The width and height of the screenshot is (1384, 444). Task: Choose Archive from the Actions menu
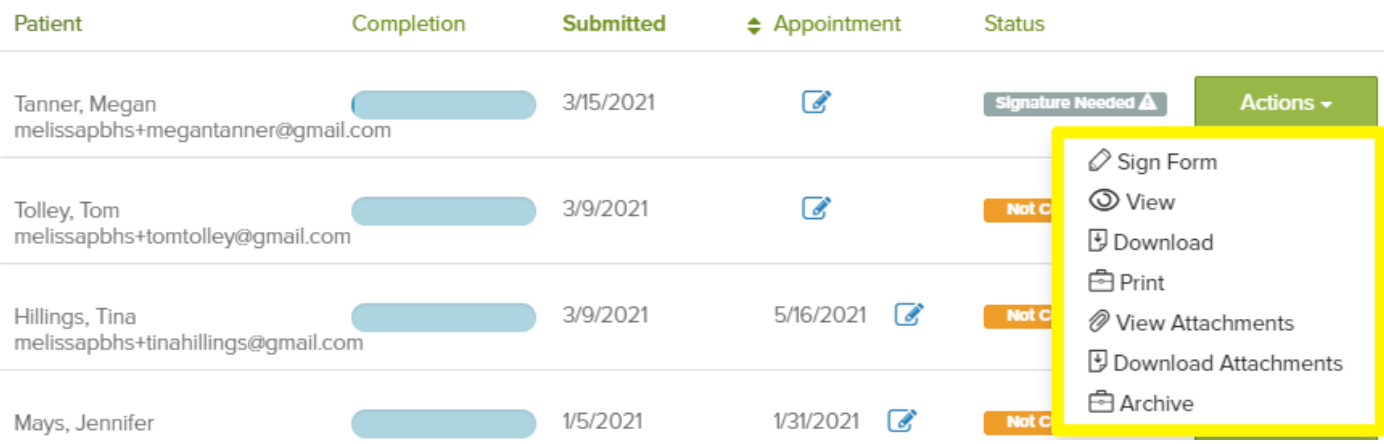pos(1156,404)
